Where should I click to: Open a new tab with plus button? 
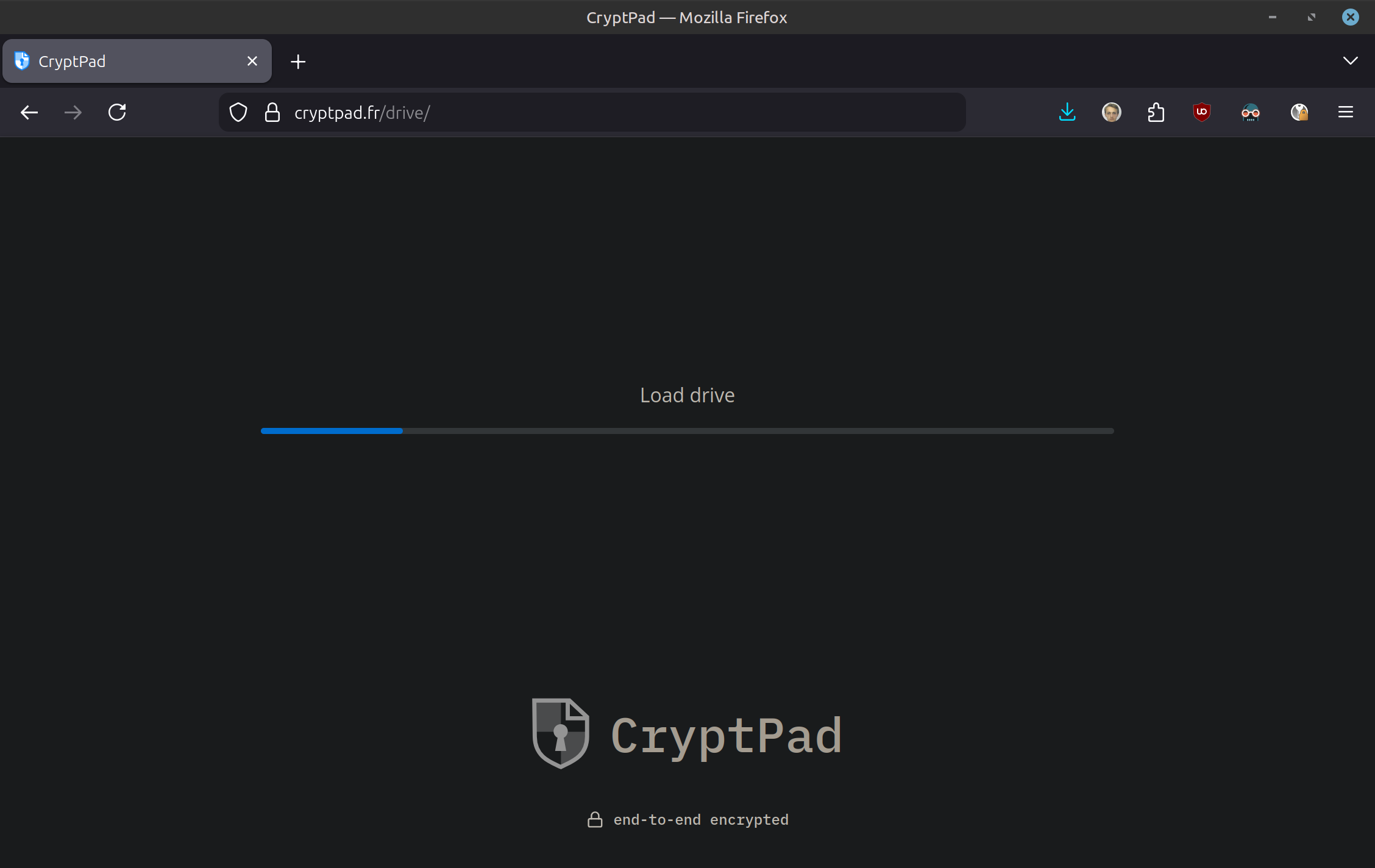tap(298, 62)
